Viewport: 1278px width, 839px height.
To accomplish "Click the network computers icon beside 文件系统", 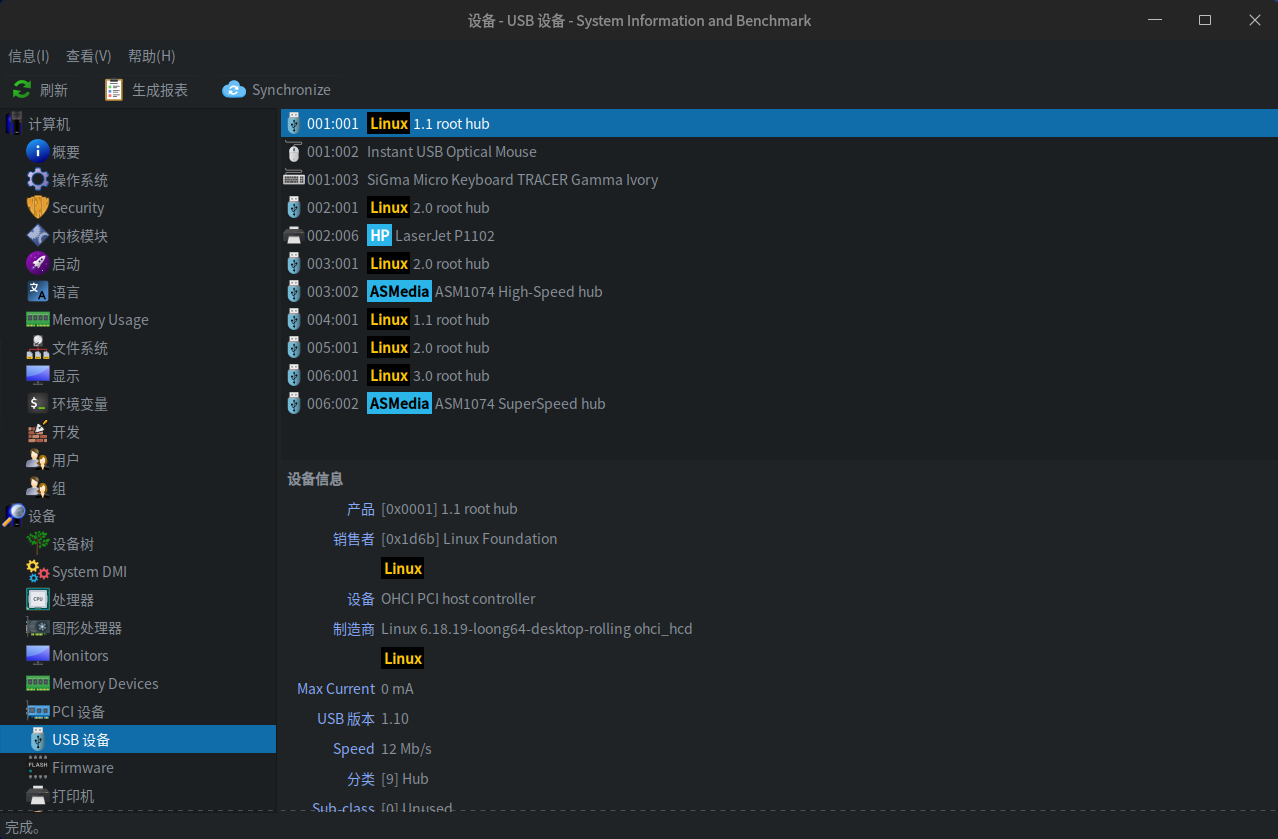I will point(38,347).
